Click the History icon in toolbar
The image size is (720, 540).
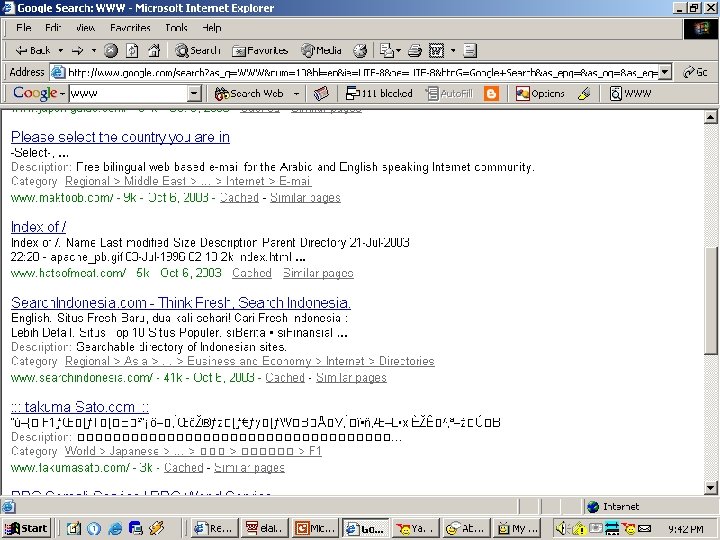[360, 51]
